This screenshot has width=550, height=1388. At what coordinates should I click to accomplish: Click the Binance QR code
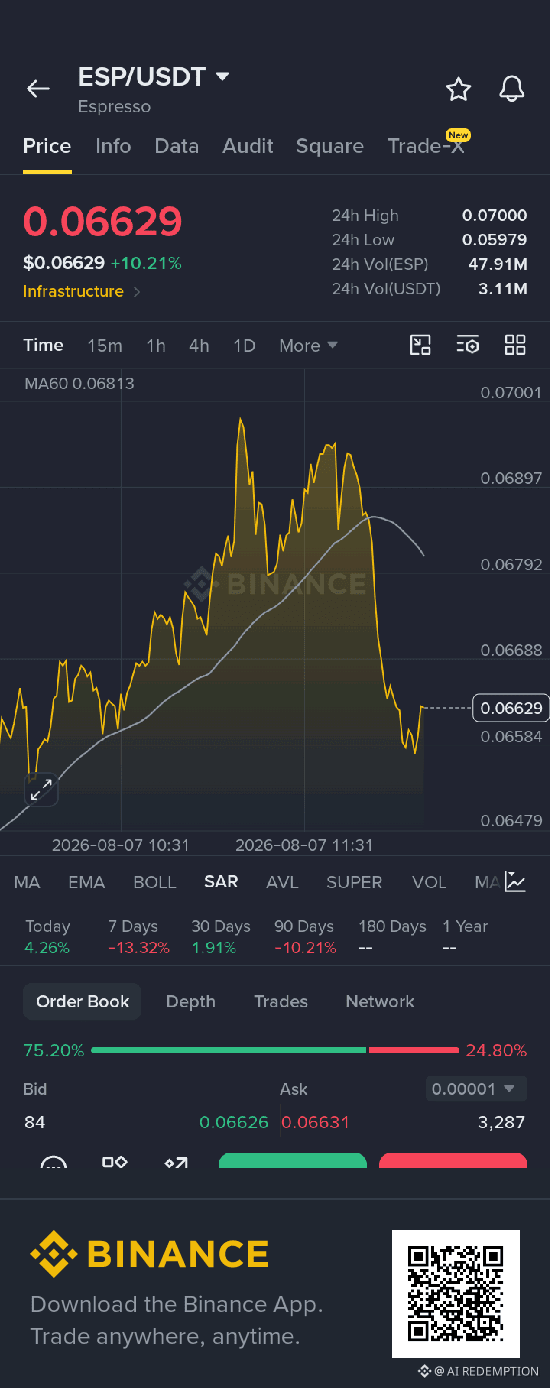[456, 1293]
